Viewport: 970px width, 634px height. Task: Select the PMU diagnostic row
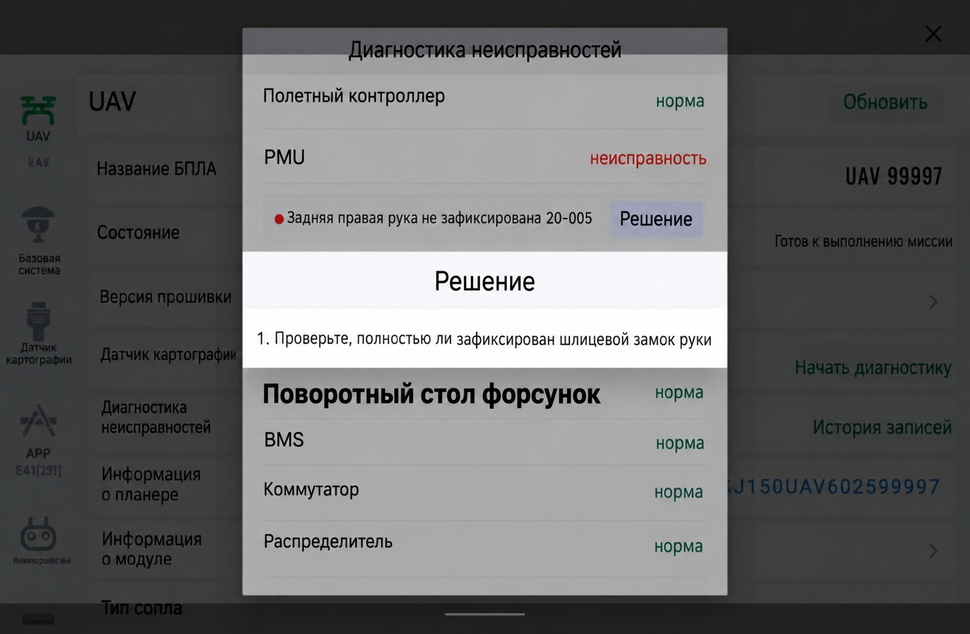point(484,157)
